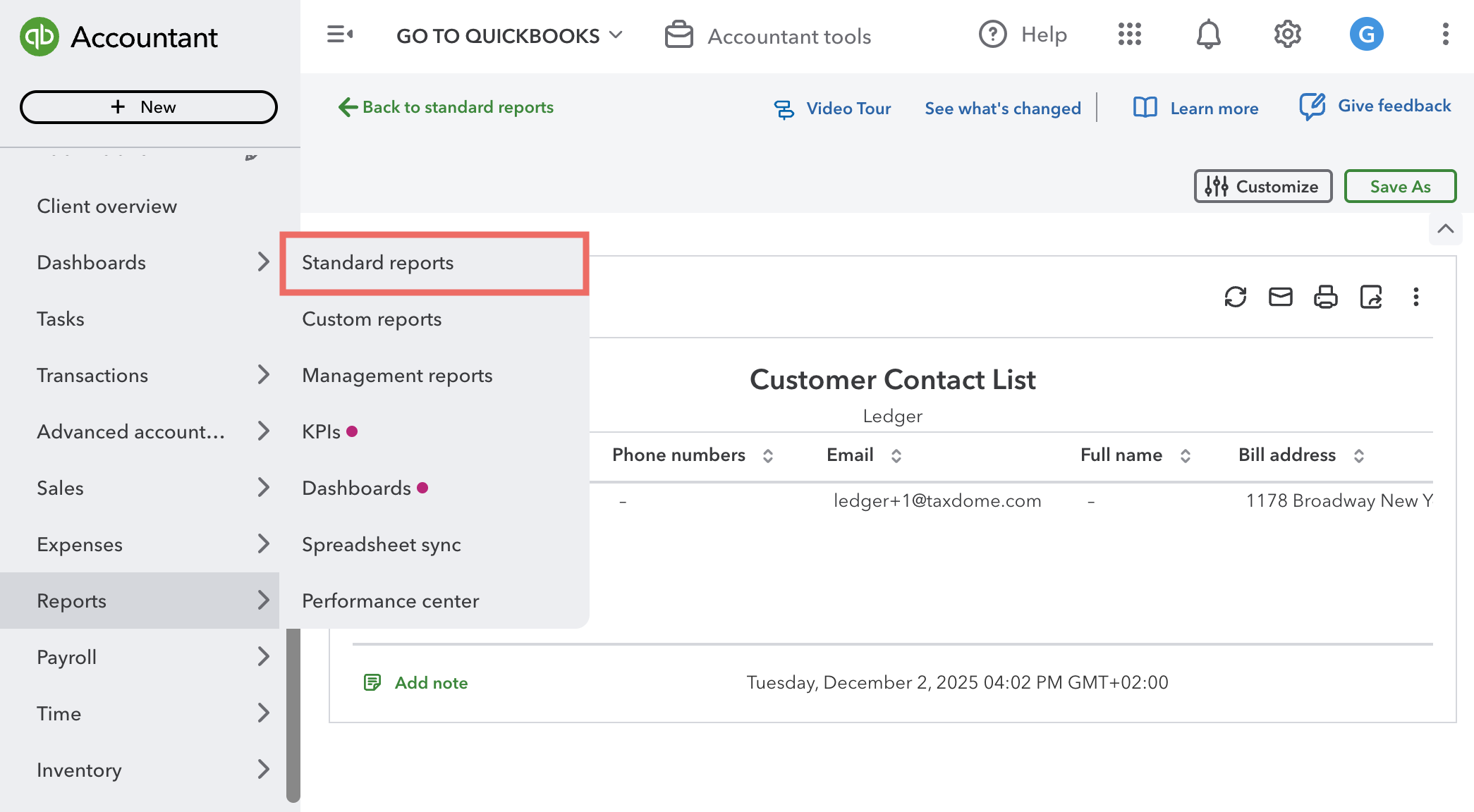The height and width of the screenshot is (812, 1474).
Task: Open Management reports menu item
Action: click(397, 376)
